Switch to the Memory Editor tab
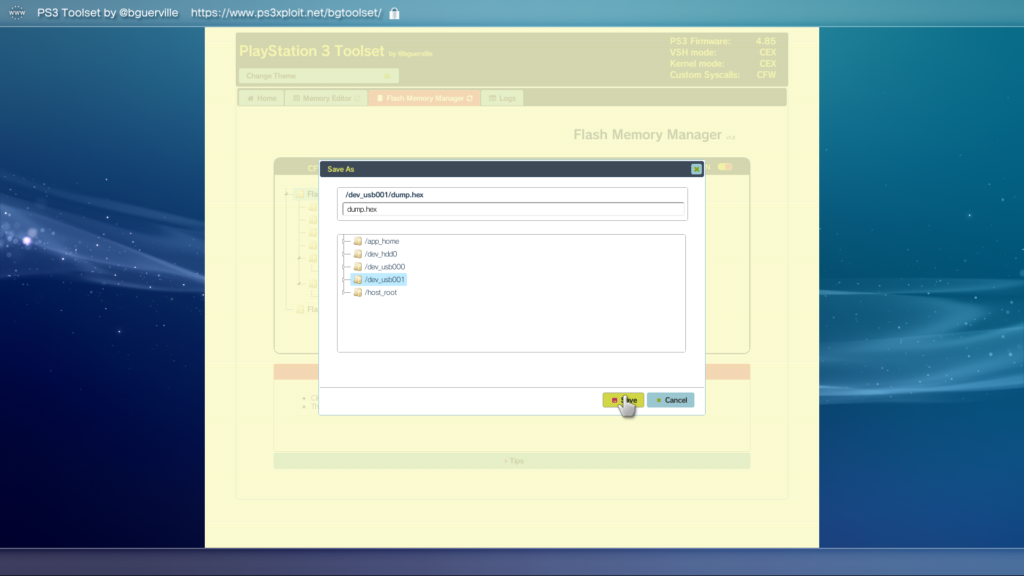The image size is (1024, 576). (x=326, y=98)
